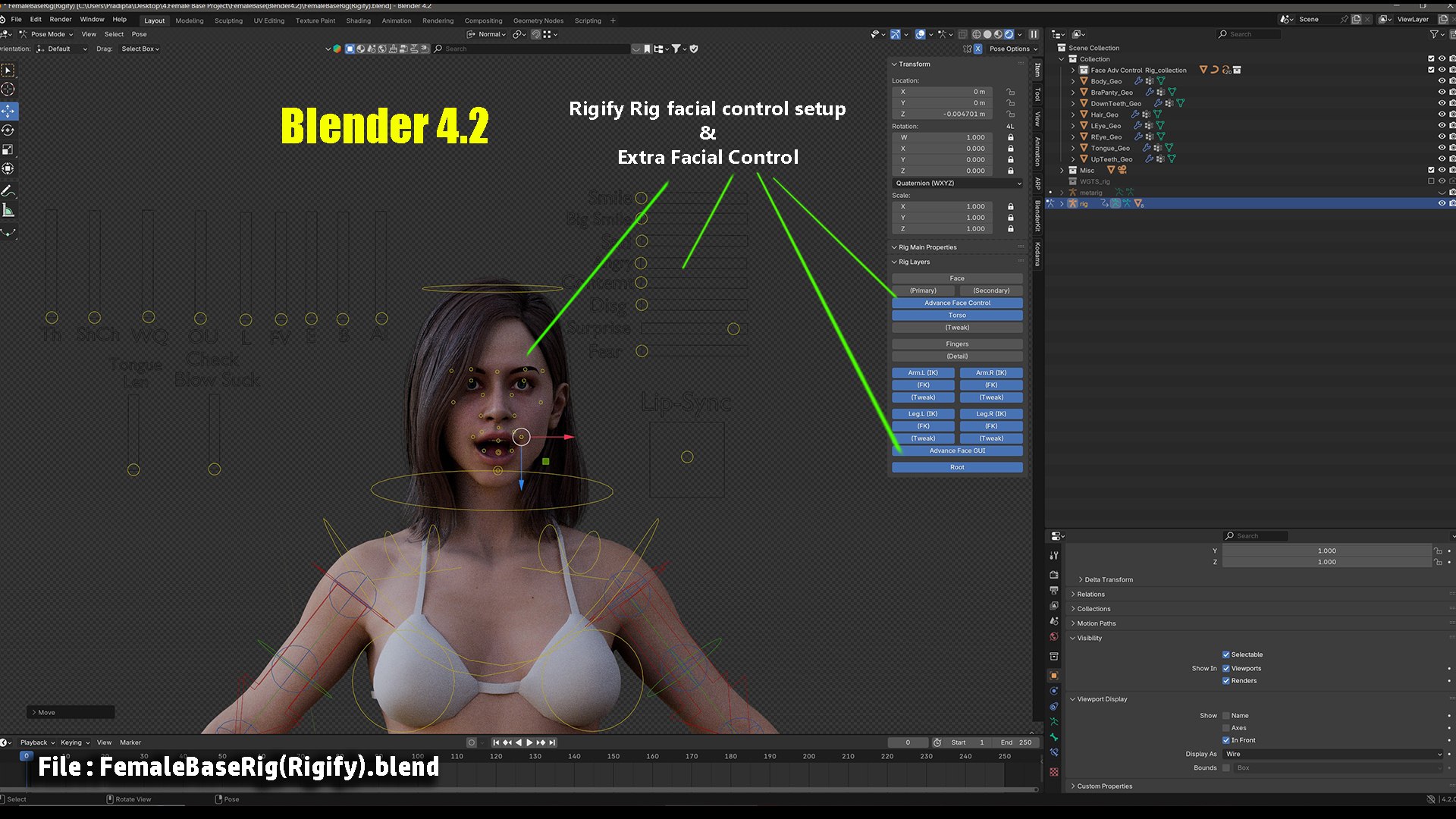Switch to the Animation workspace tab
The image size is (1456, 819).
(396, 20)
